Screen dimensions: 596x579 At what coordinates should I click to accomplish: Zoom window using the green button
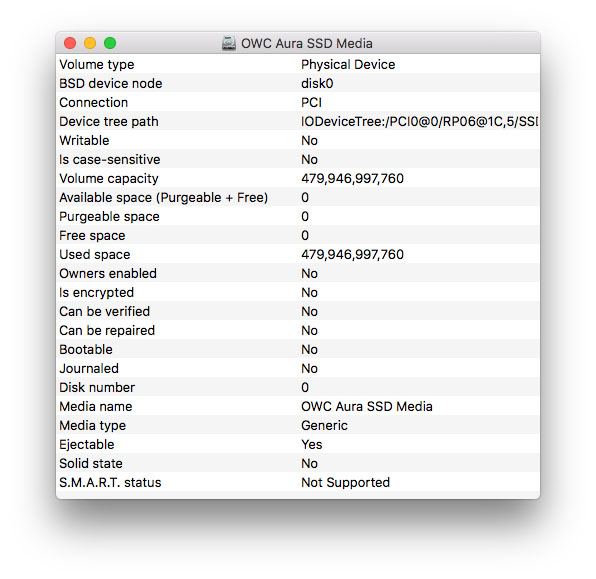[x=110, y=43]
